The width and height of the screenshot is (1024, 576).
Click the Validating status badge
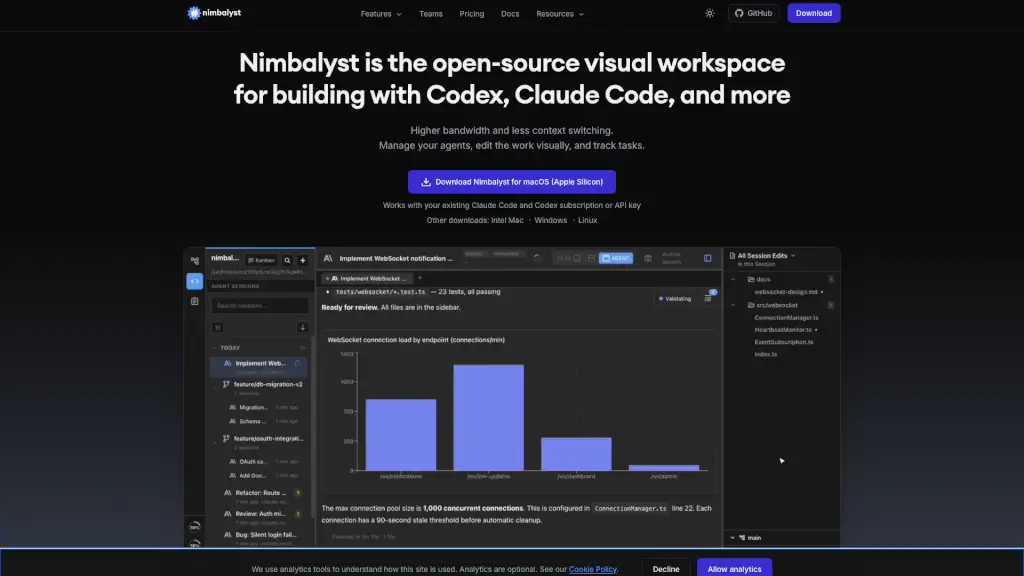tap(675, 298)
